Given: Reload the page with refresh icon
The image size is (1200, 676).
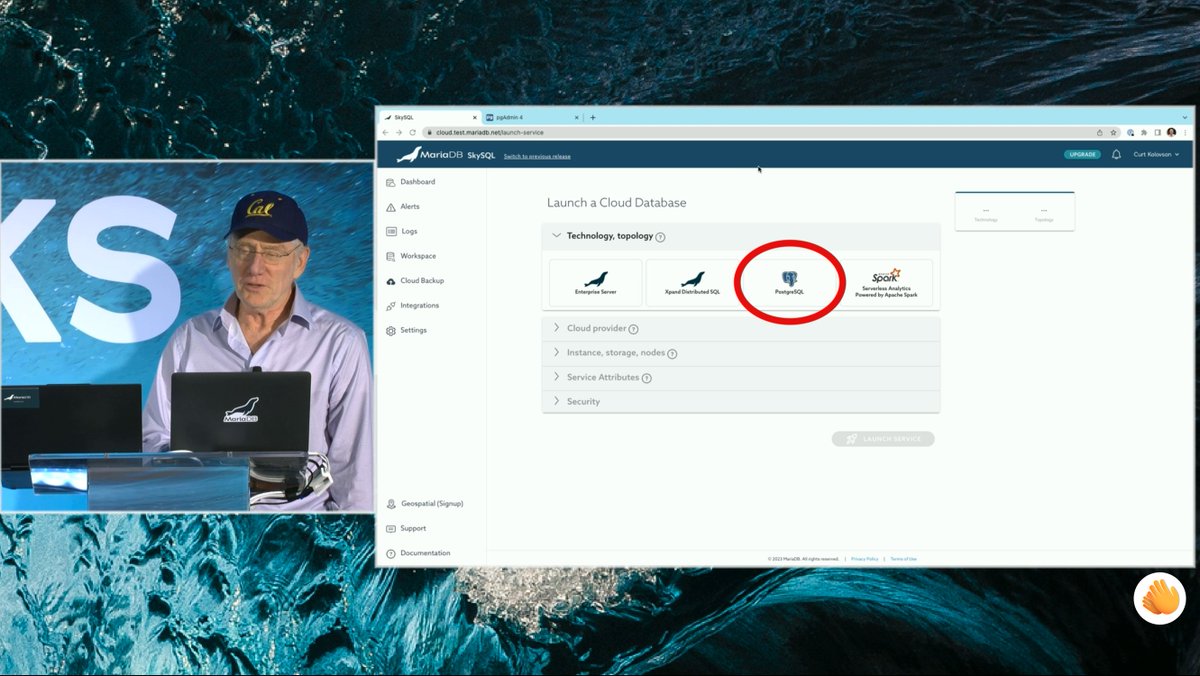Looking at the screenshot, I should click(412, 132).
